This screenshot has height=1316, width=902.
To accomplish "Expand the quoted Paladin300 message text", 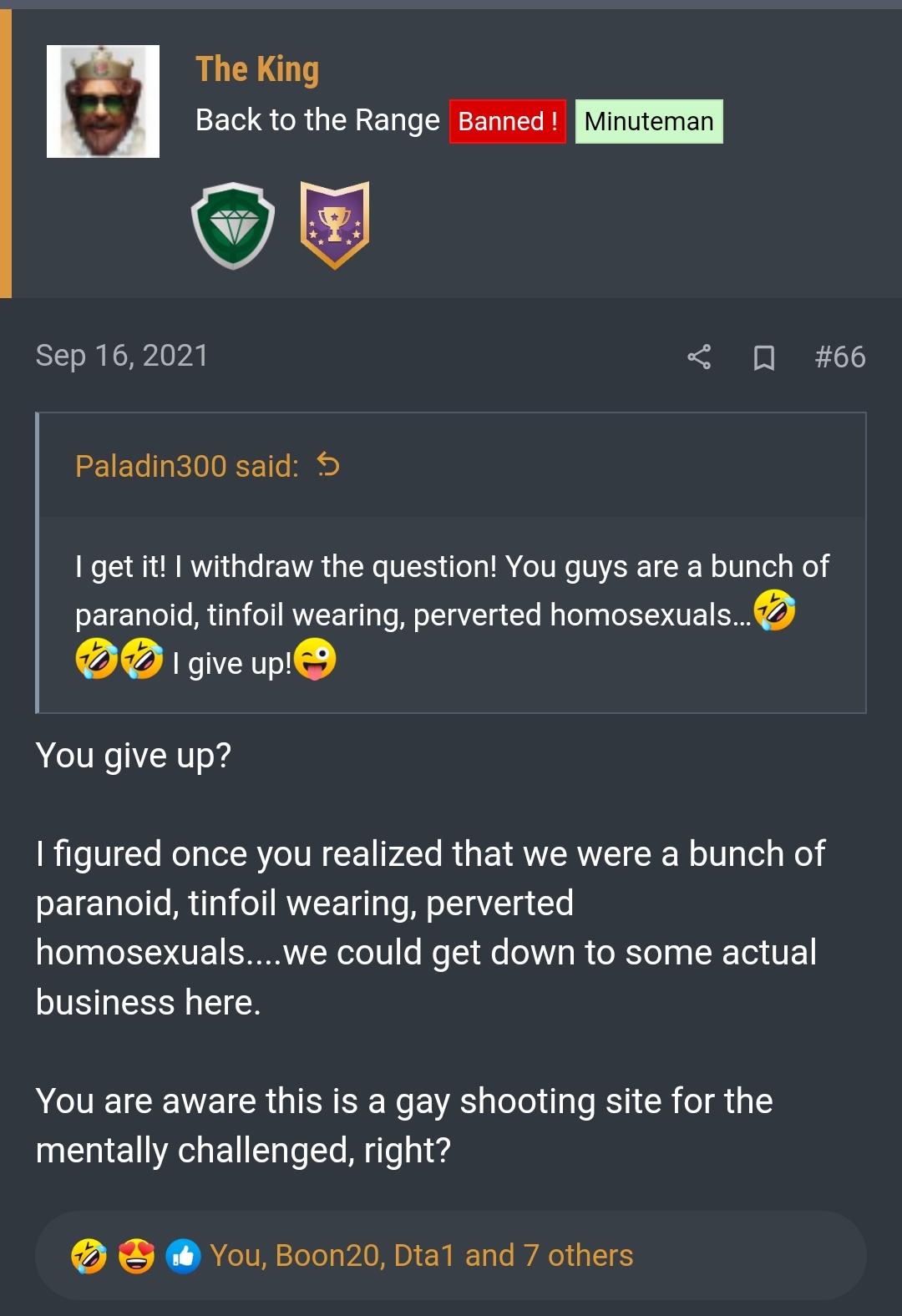I will pos(451,615).
